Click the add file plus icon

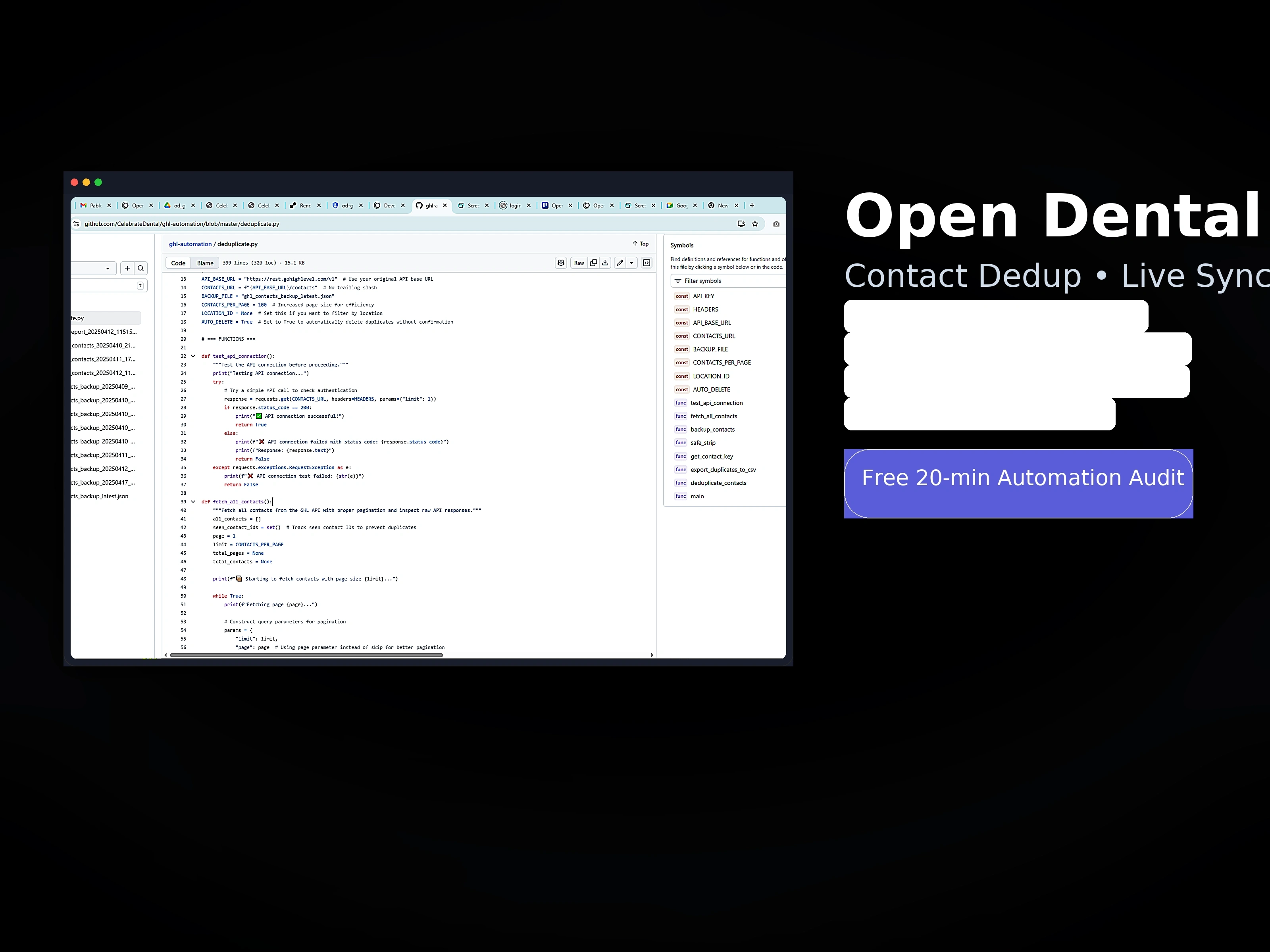pyautogui.click(x=127, y=269)
